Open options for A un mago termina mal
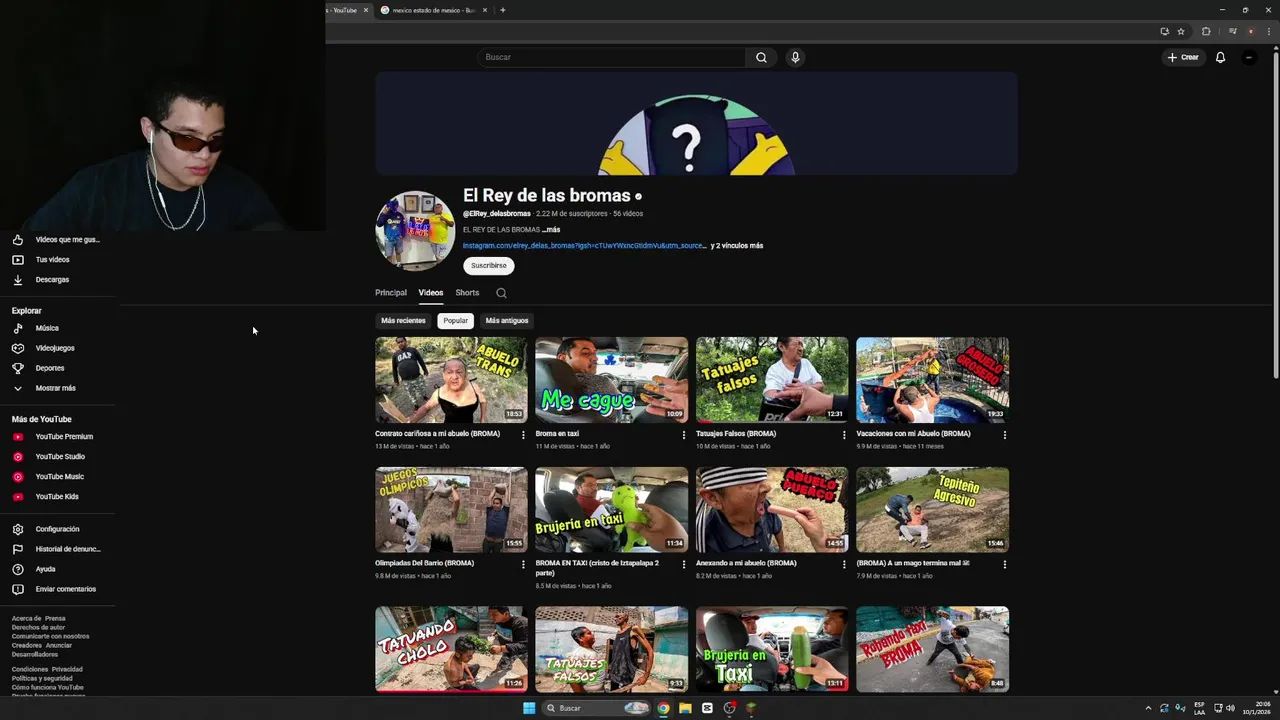 [1005, 564]
